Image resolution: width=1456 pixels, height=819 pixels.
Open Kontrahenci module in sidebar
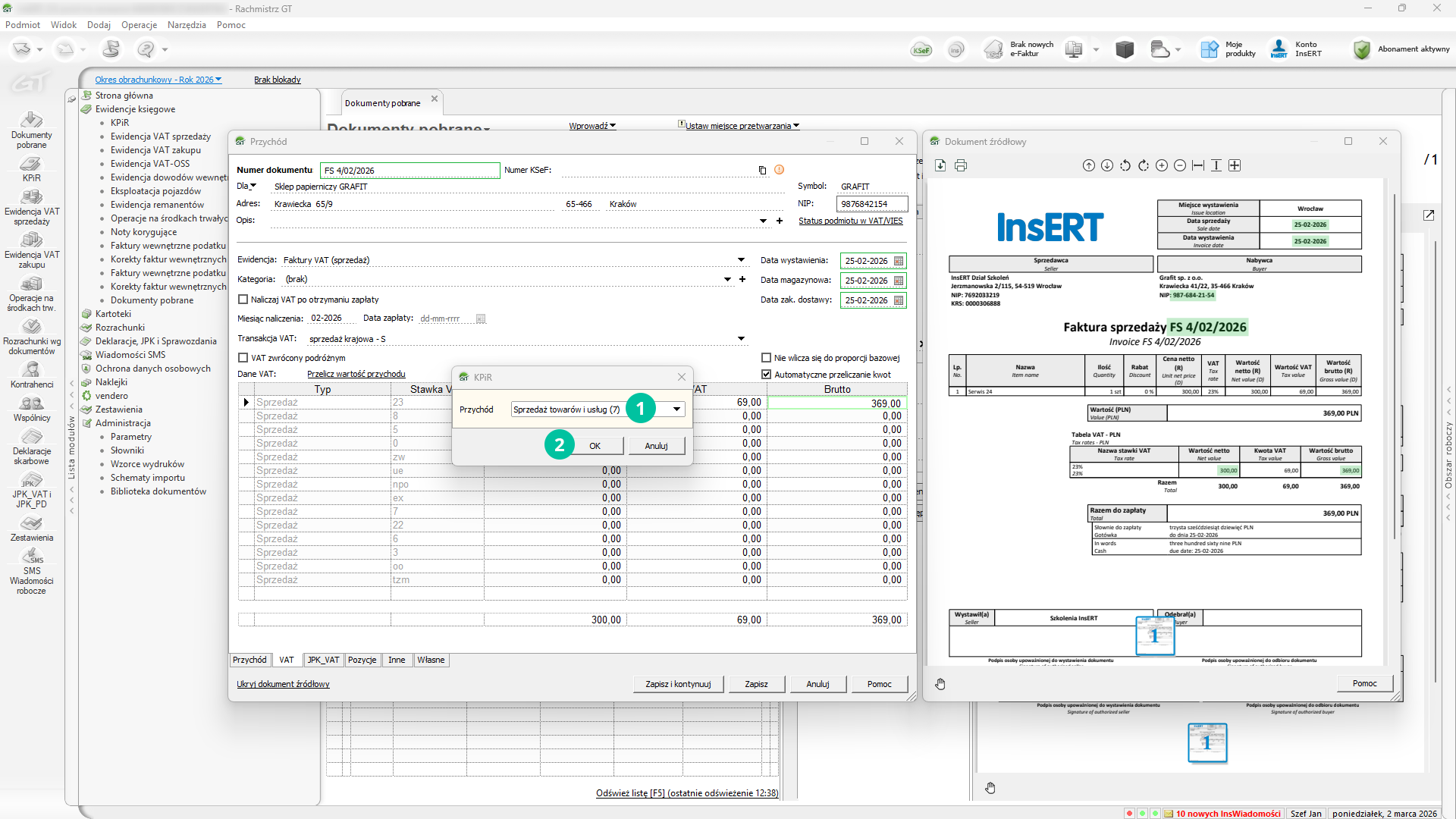(32, 375)
